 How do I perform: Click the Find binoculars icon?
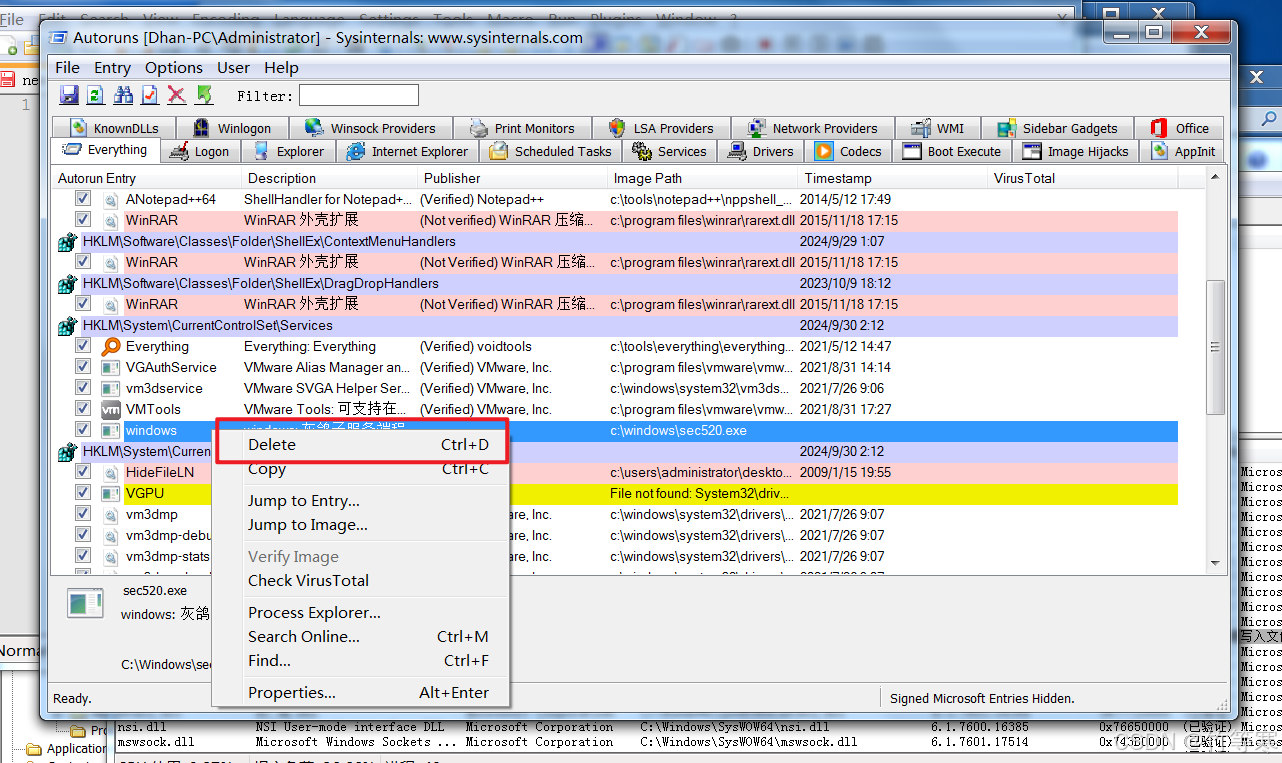click(123, 95)
